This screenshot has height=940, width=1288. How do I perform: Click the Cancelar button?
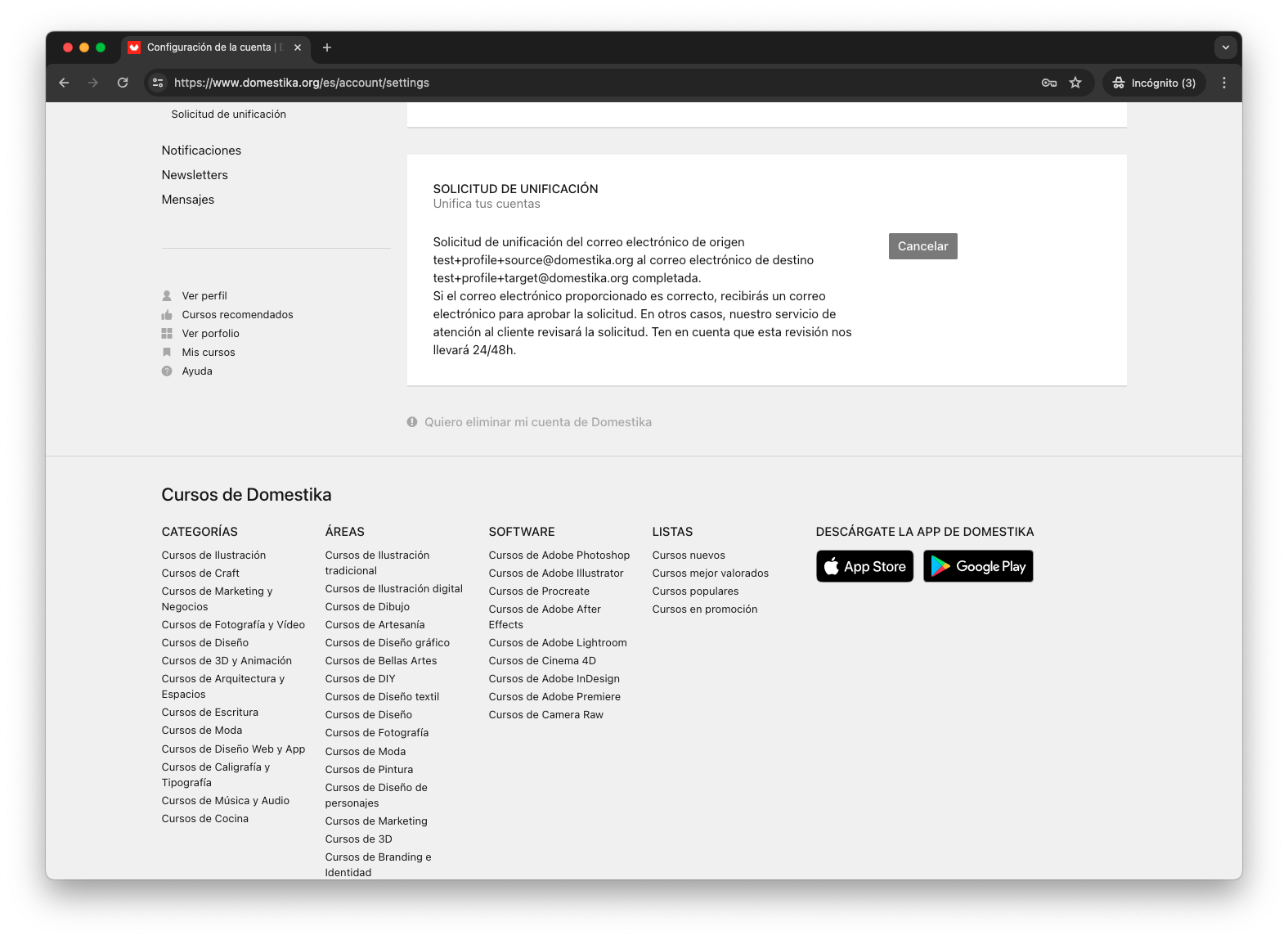pos(922,246)
